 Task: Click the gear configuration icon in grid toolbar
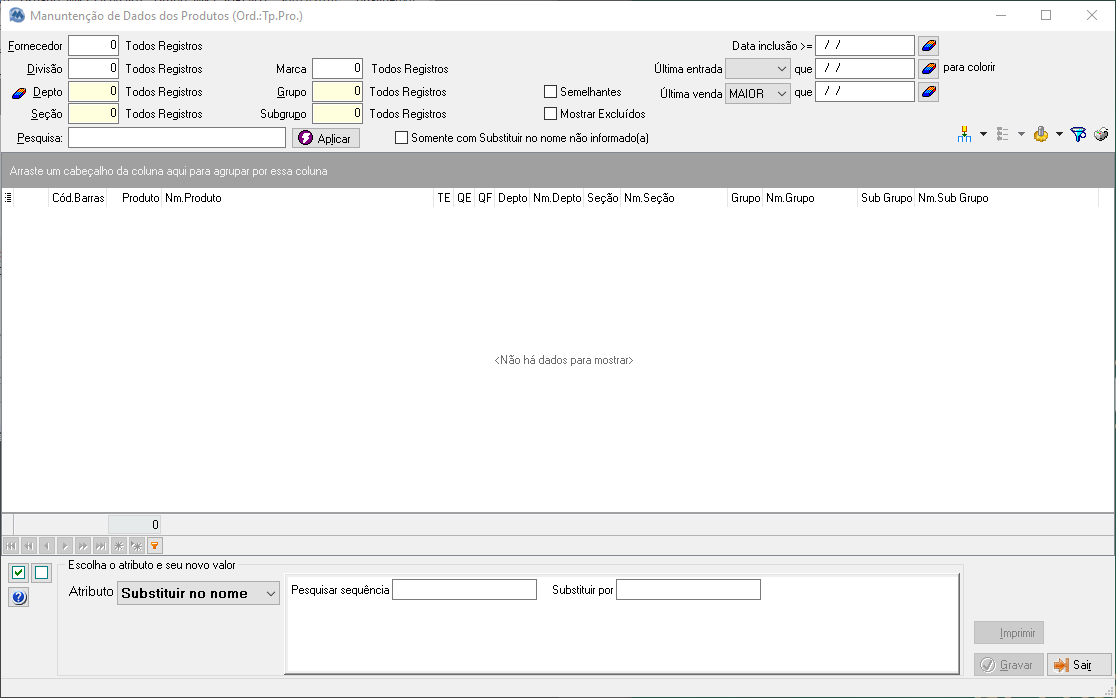(1041, 134)
